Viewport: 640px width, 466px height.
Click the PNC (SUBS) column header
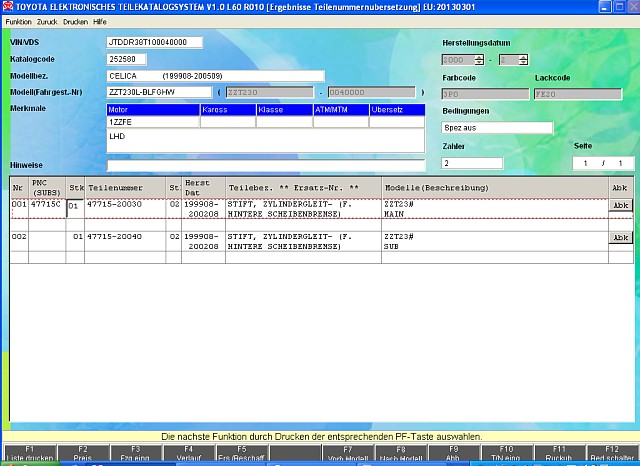click(x=47, y=188)
